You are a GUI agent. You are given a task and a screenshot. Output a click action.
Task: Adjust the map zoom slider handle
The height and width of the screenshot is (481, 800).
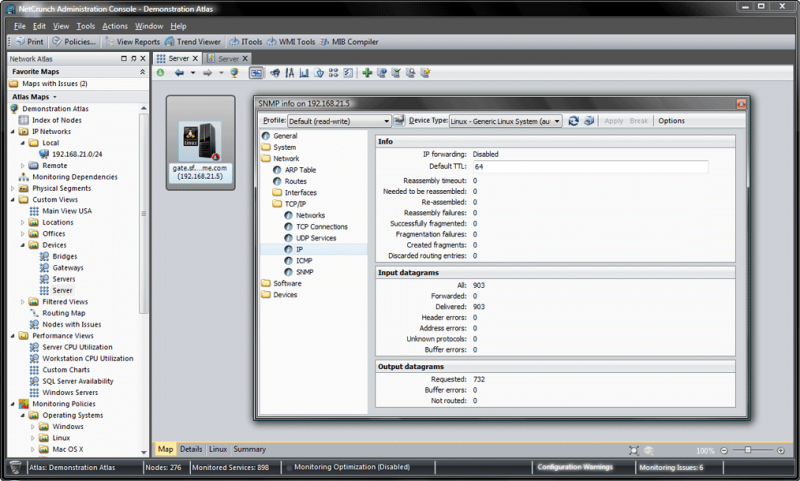[747, 450]
